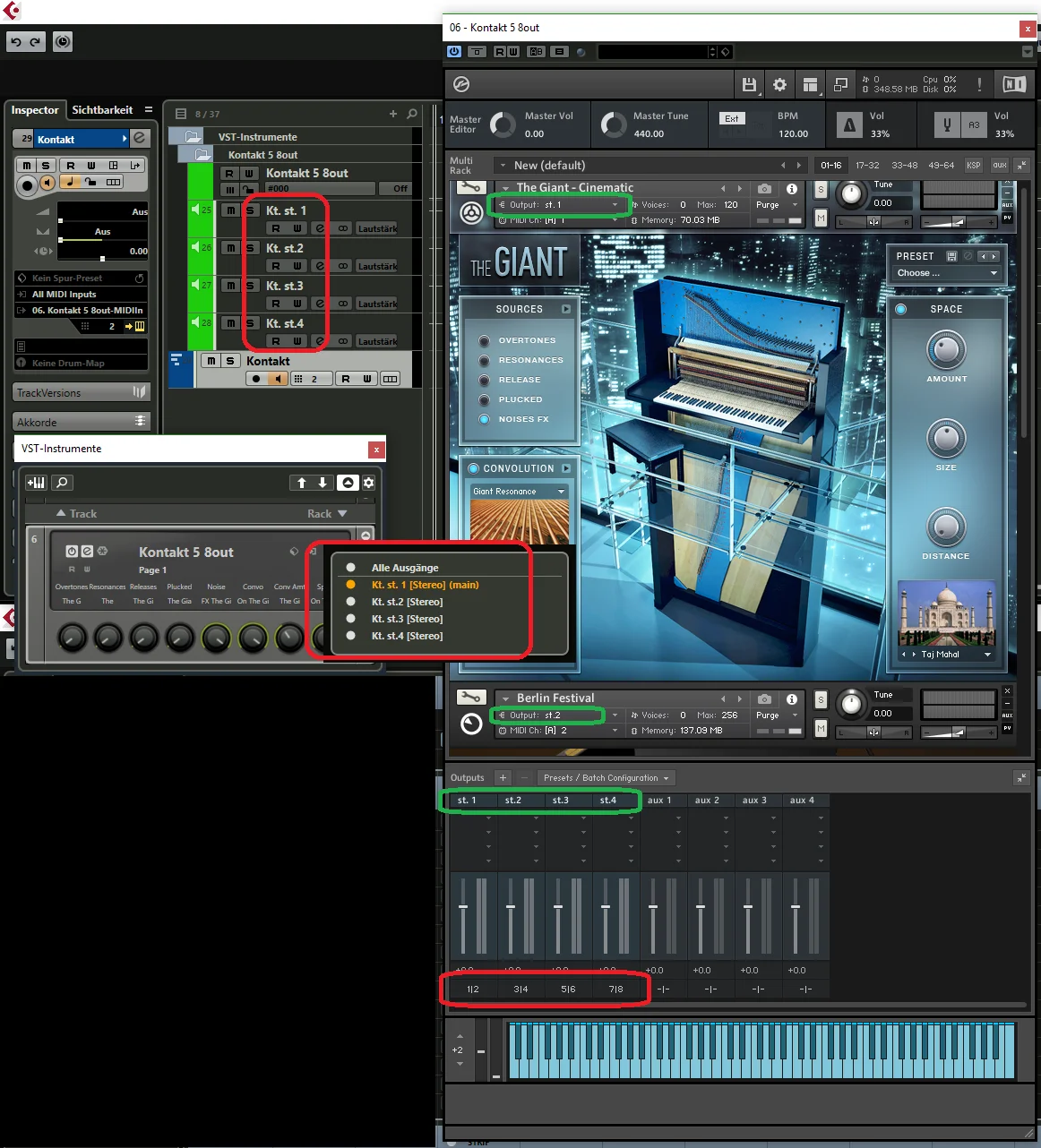Click the NI logo button in Kontakt
Image resolution: width=1041 pixels, height=1148 pixels.
coord(1014,84)
